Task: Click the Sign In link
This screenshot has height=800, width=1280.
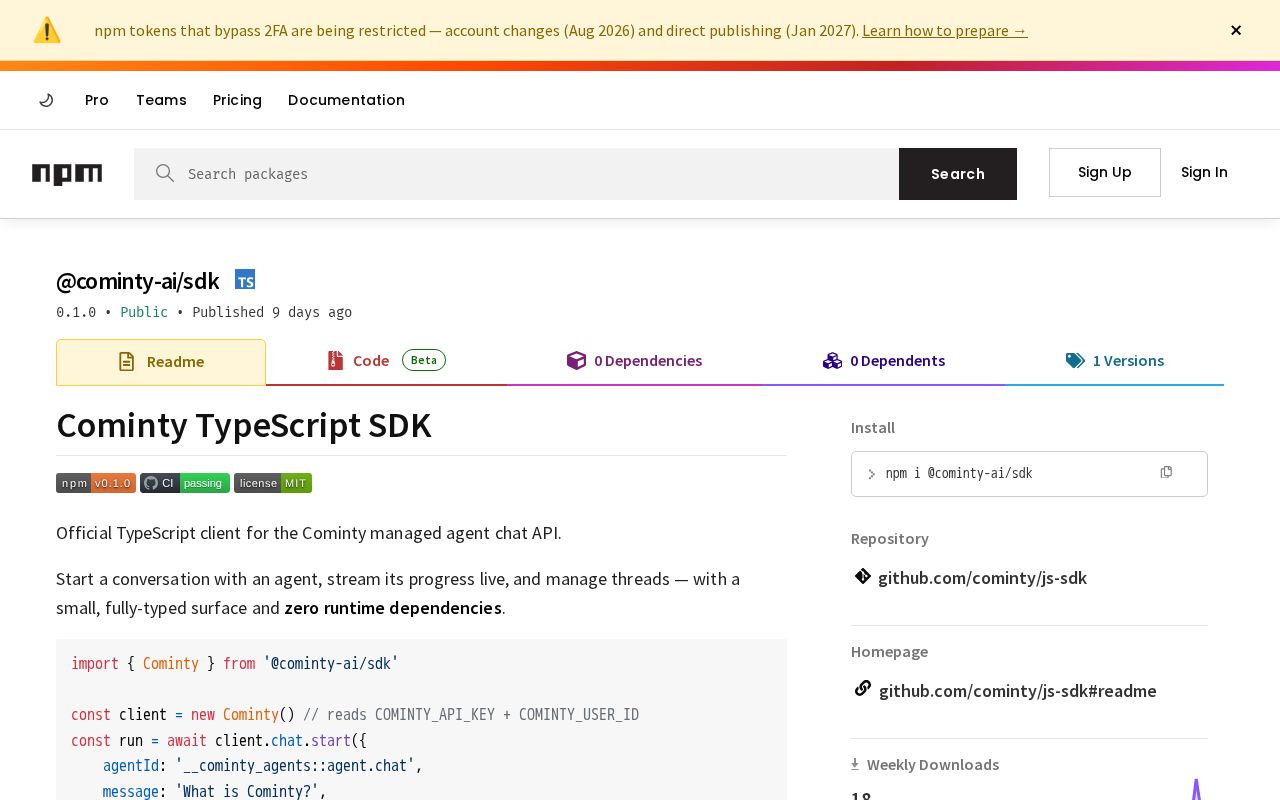Action: [1204, 172]
